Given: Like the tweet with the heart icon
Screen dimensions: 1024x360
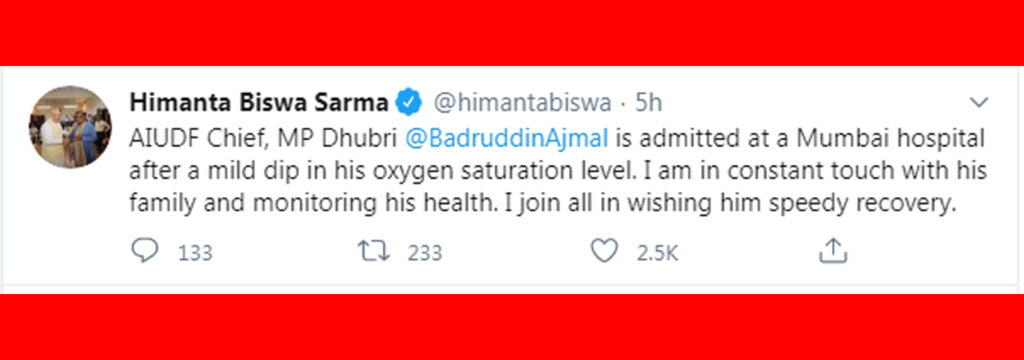Looking at the screenshot, I should coord(604,251).
